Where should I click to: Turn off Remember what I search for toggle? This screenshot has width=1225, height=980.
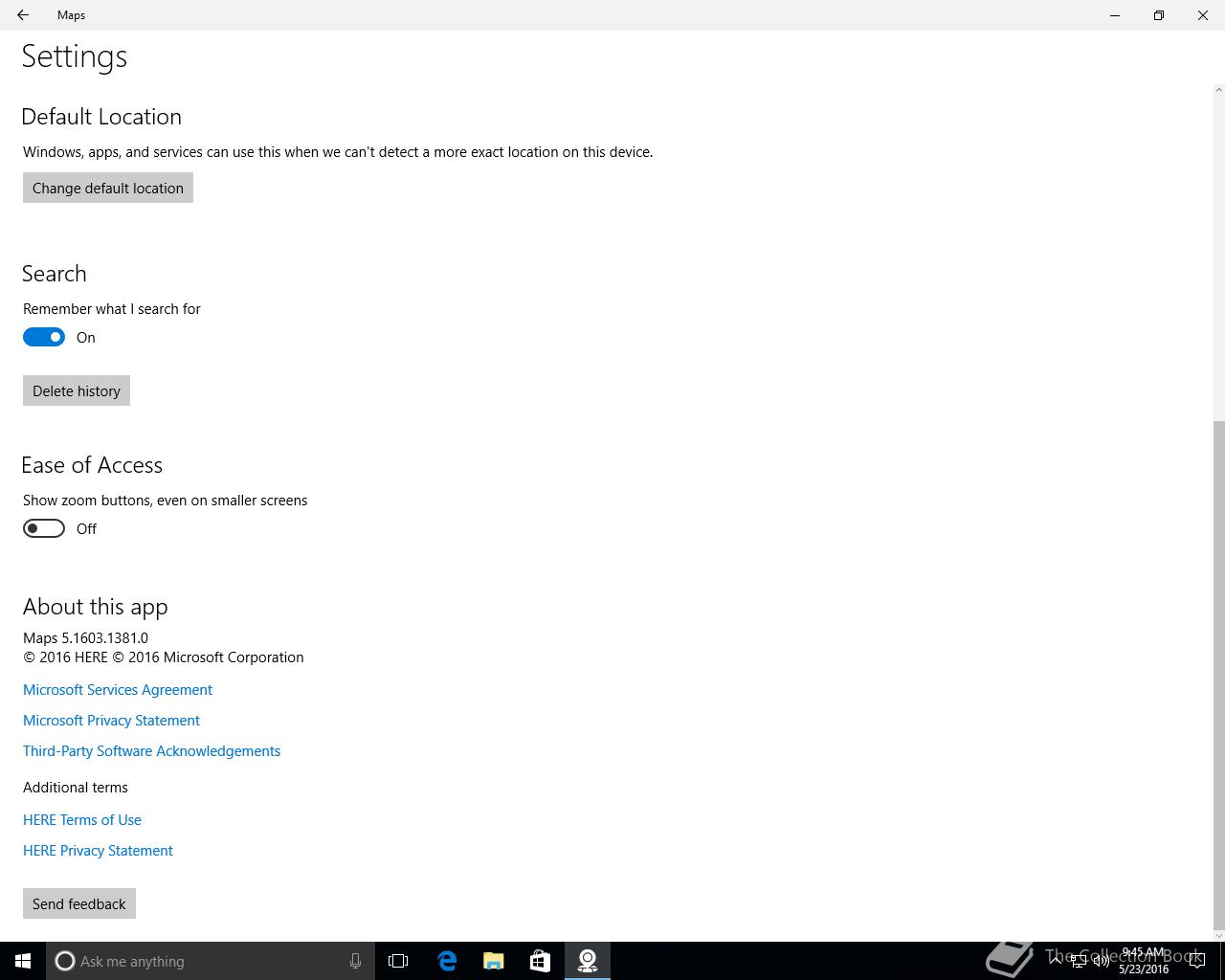pos(44,337)
